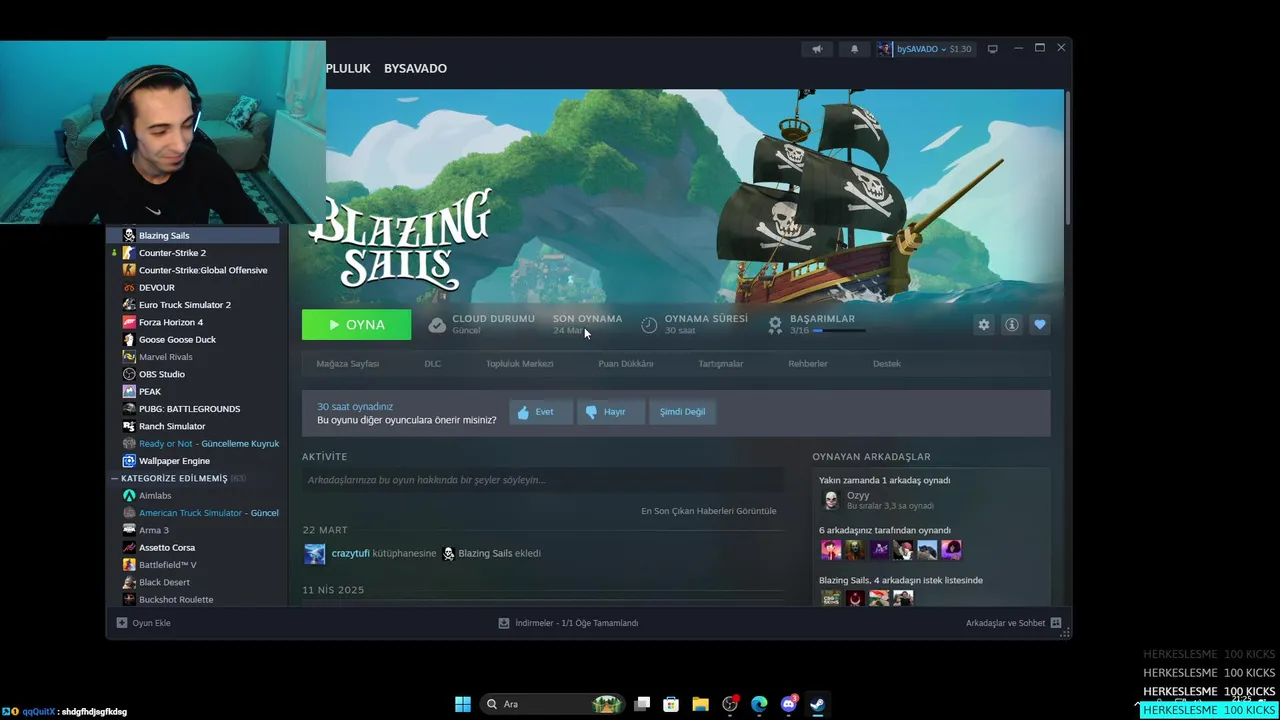Click Ozyy friend avatar
The image size is (1280, 720).
830,500
